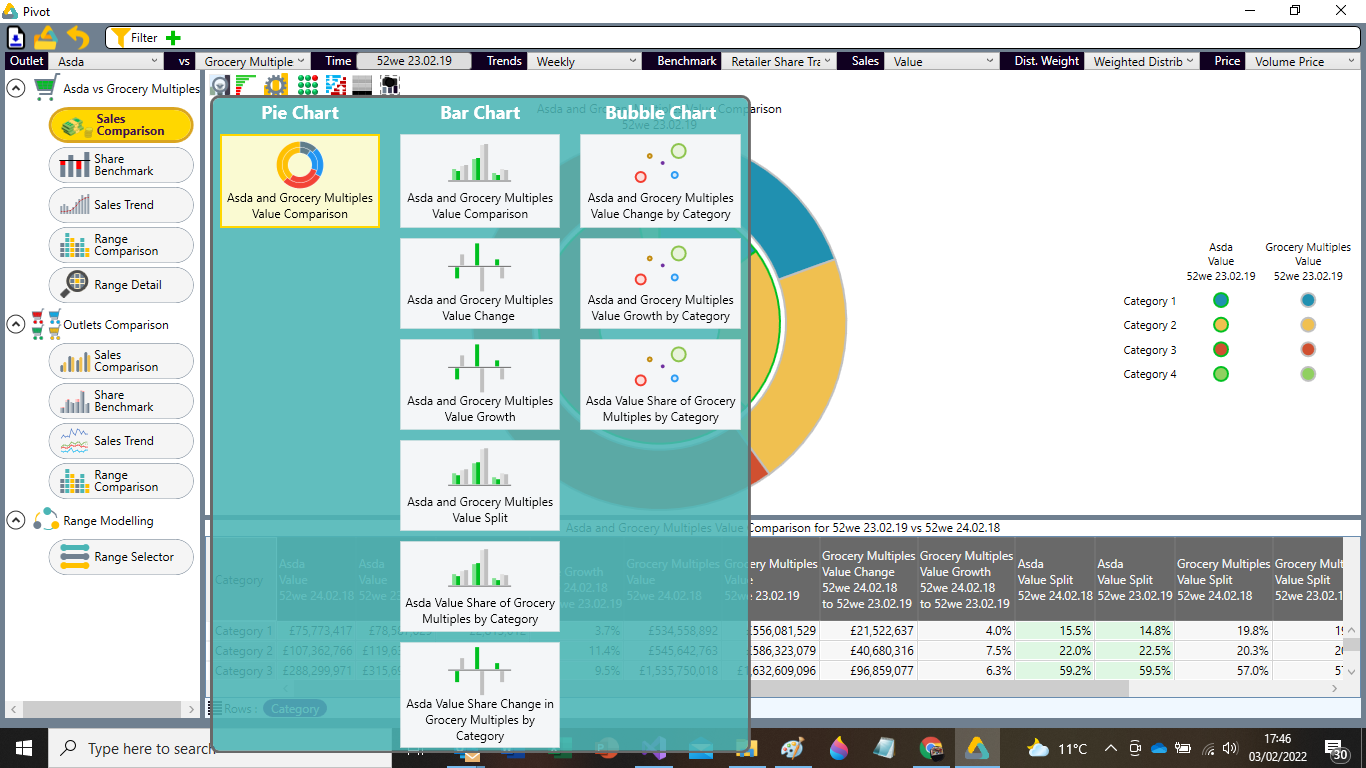Open the Range Selector view
This screenshot has height=768, width=1366.
pos(121,557)
